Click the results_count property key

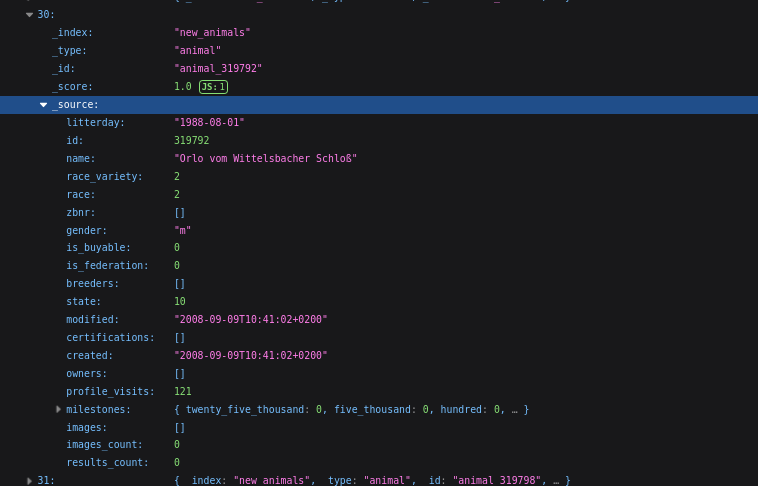[x=106, y=462]
